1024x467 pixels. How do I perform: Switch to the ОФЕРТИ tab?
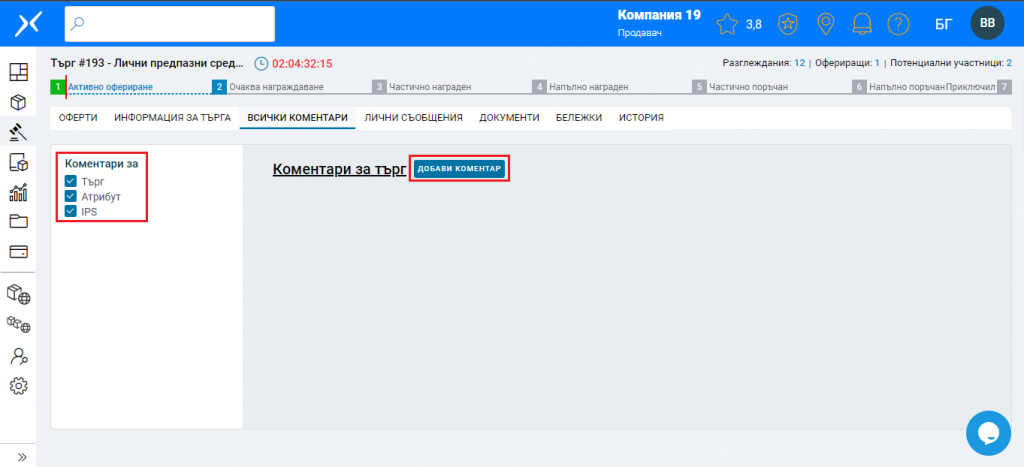[x=78, y=118]
